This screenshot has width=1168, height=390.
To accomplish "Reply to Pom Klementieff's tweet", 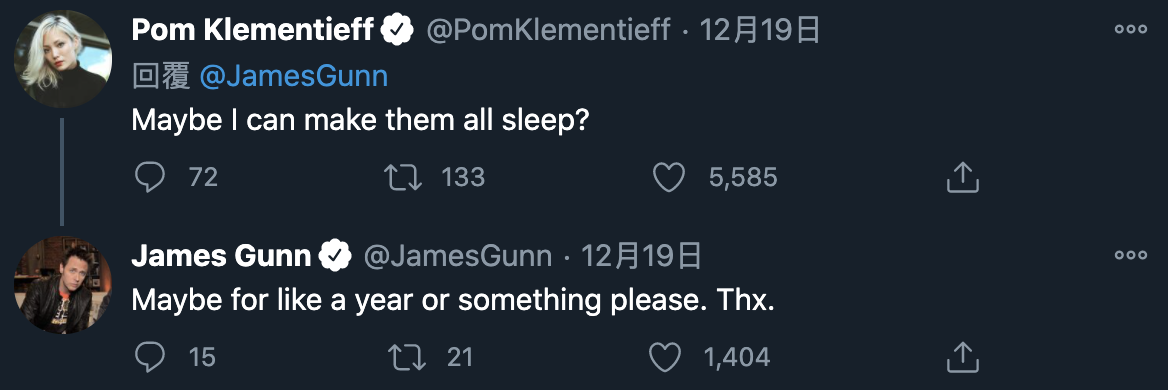I will pyautogui.click(x=150, y=178).
